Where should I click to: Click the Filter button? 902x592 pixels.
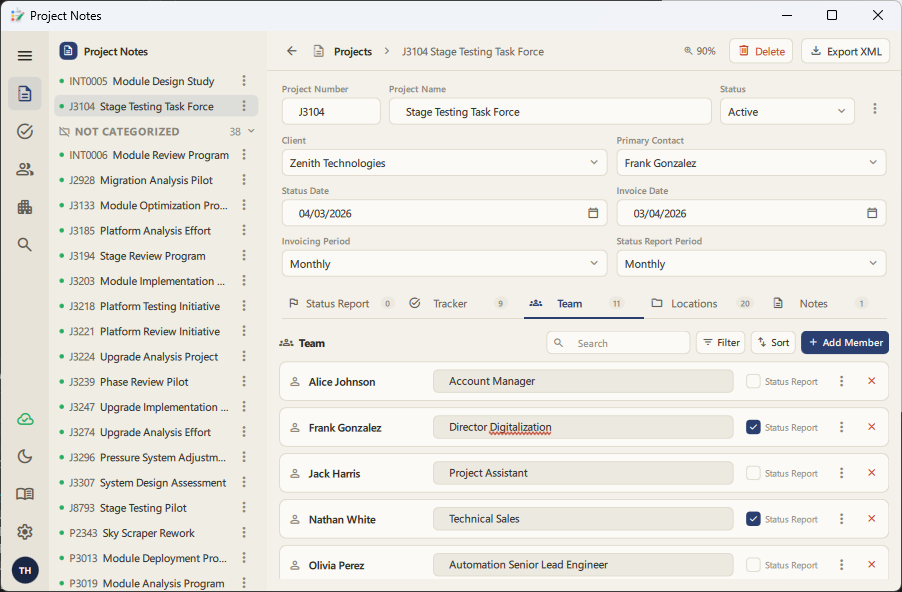[721, 342]
